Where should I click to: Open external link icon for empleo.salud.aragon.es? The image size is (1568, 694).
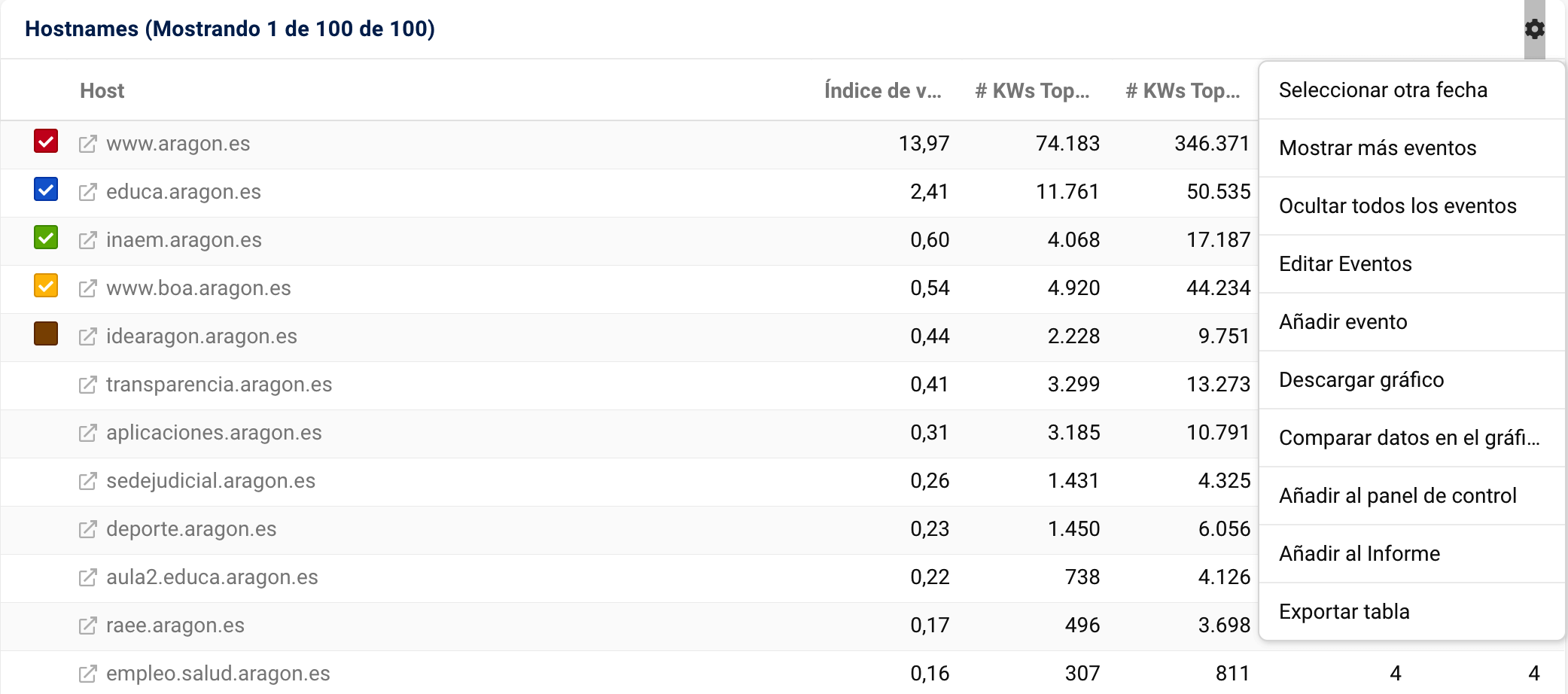click(x=88, y=674)
